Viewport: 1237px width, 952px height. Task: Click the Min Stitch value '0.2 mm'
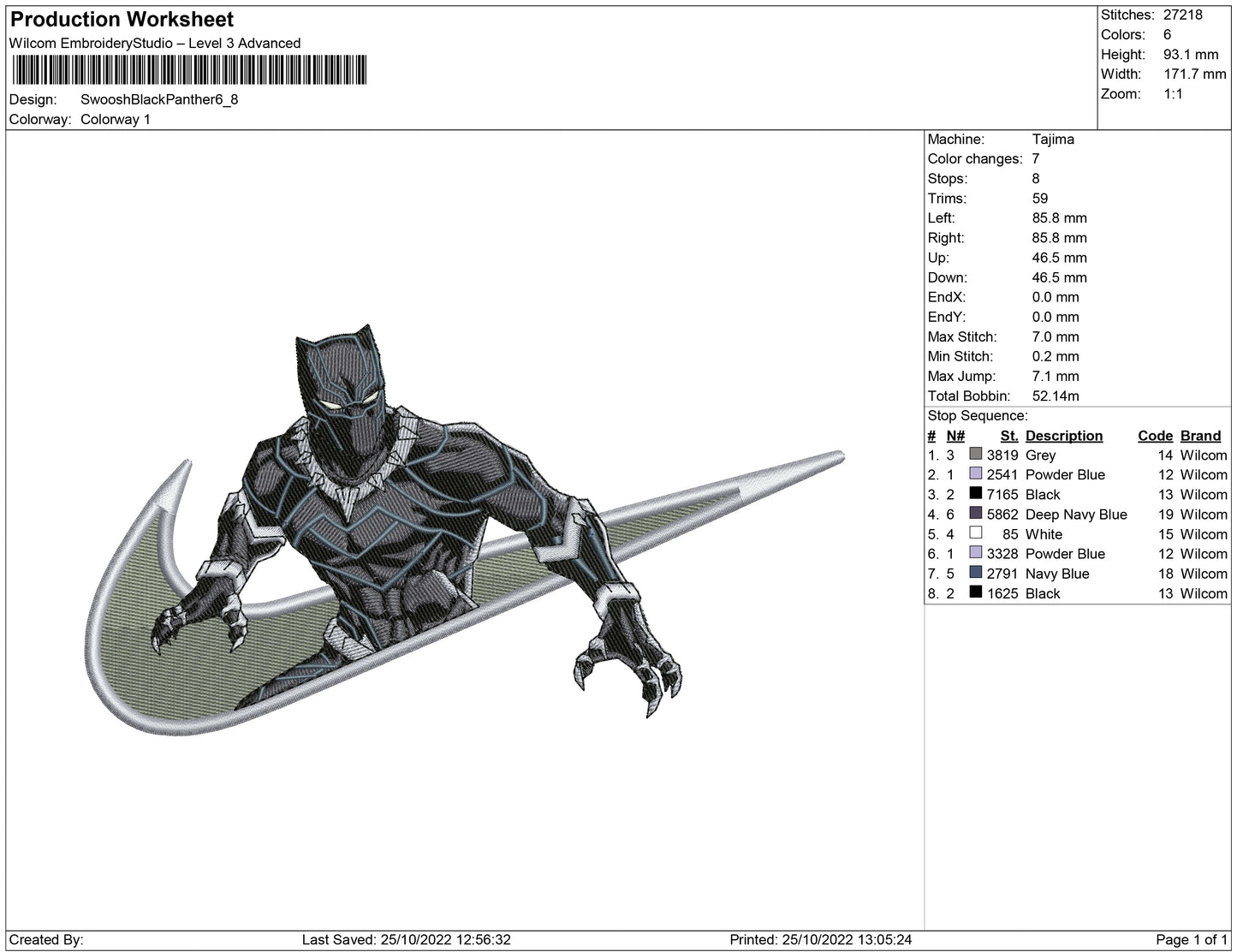click(x=1056, y=356)
